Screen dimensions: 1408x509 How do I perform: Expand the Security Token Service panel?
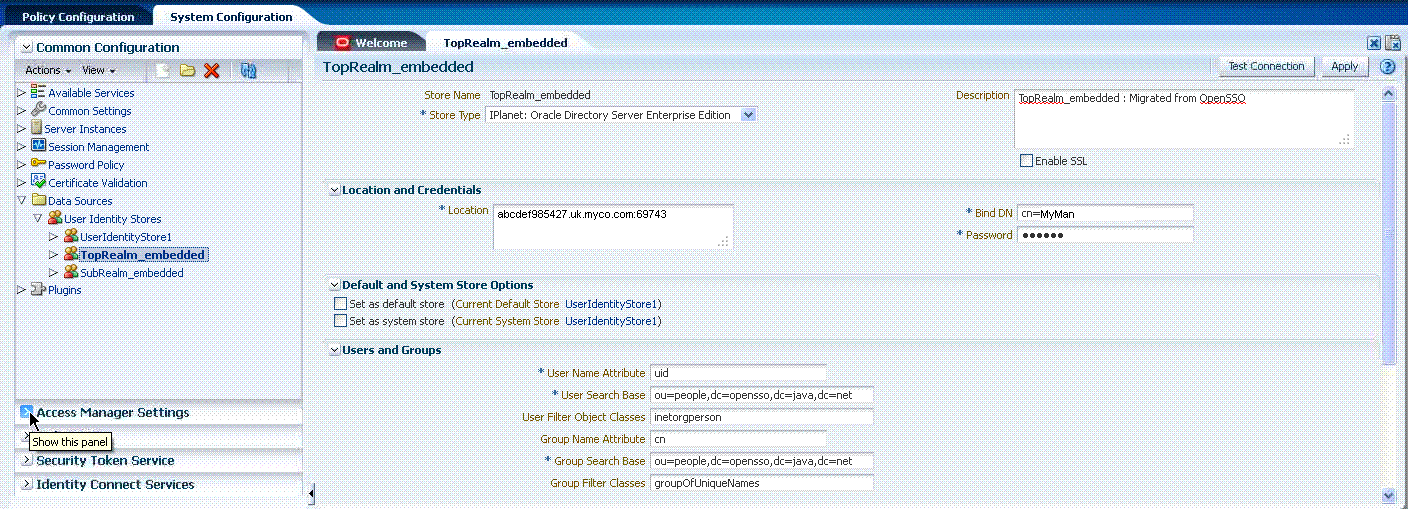(27, 460)
